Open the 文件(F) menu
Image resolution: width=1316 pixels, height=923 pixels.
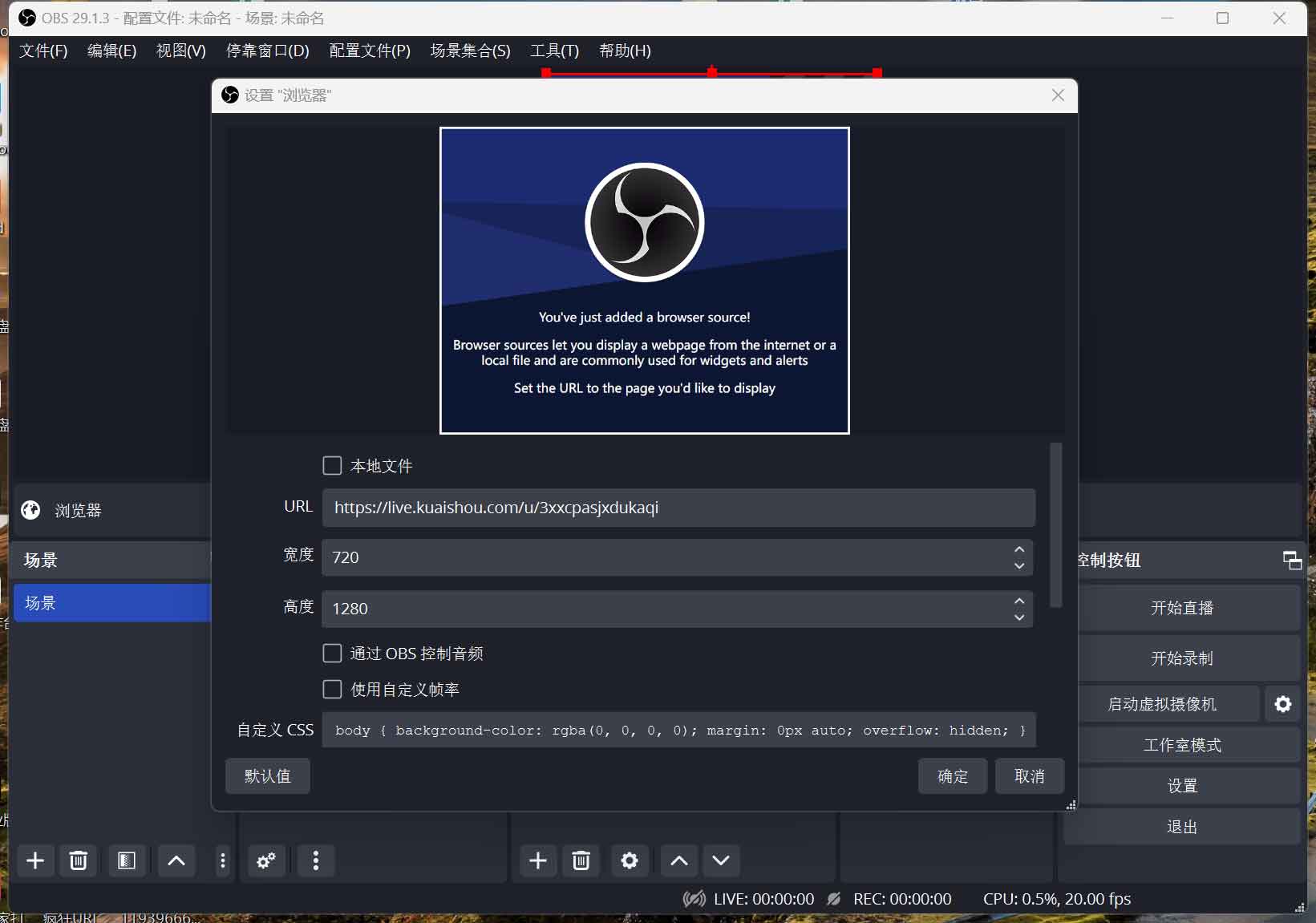coord(43,51)
